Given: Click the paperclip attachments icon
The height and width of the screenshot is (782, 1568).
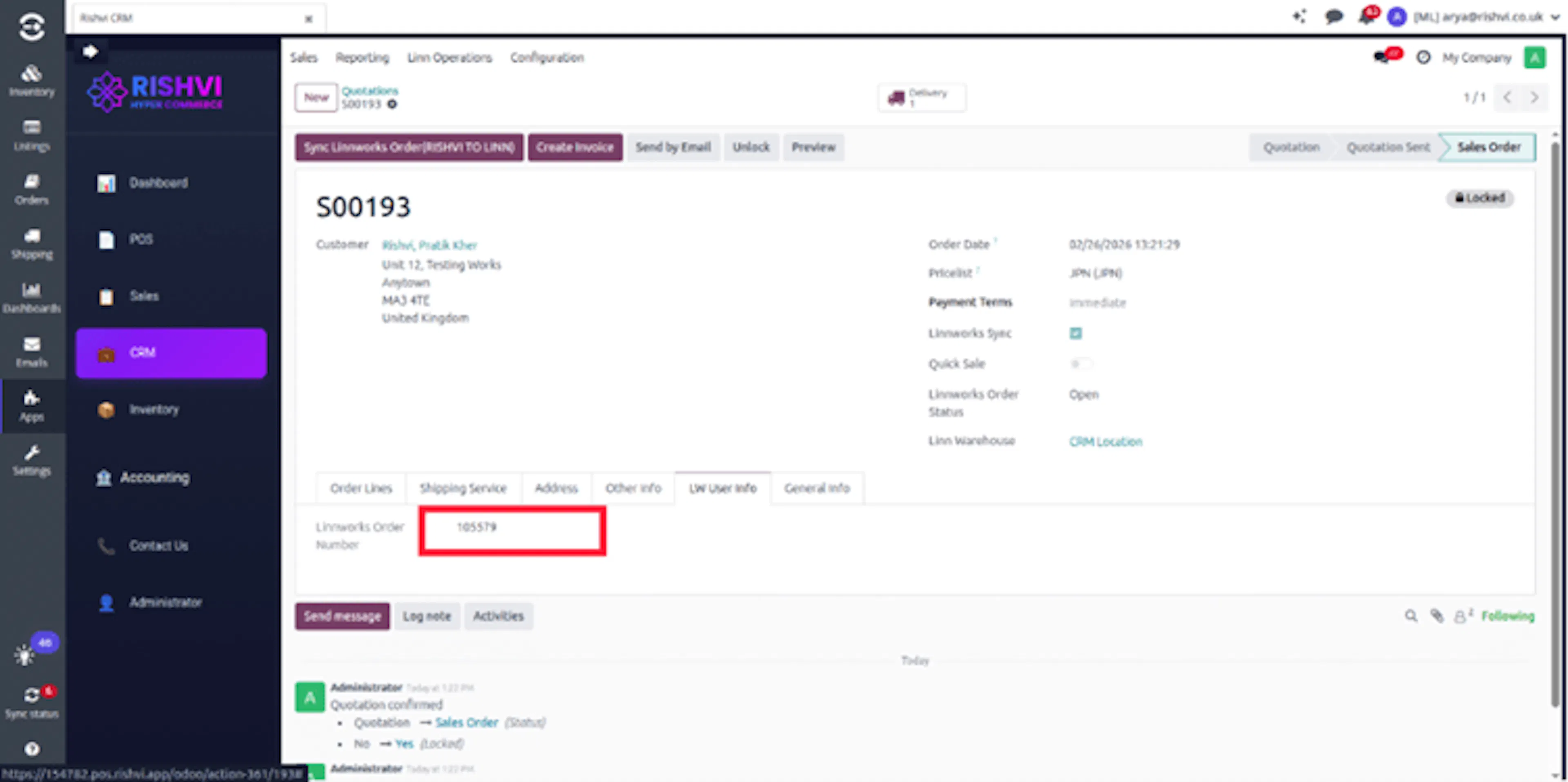Looking at the screenshot, I should tap(1437, 616).
